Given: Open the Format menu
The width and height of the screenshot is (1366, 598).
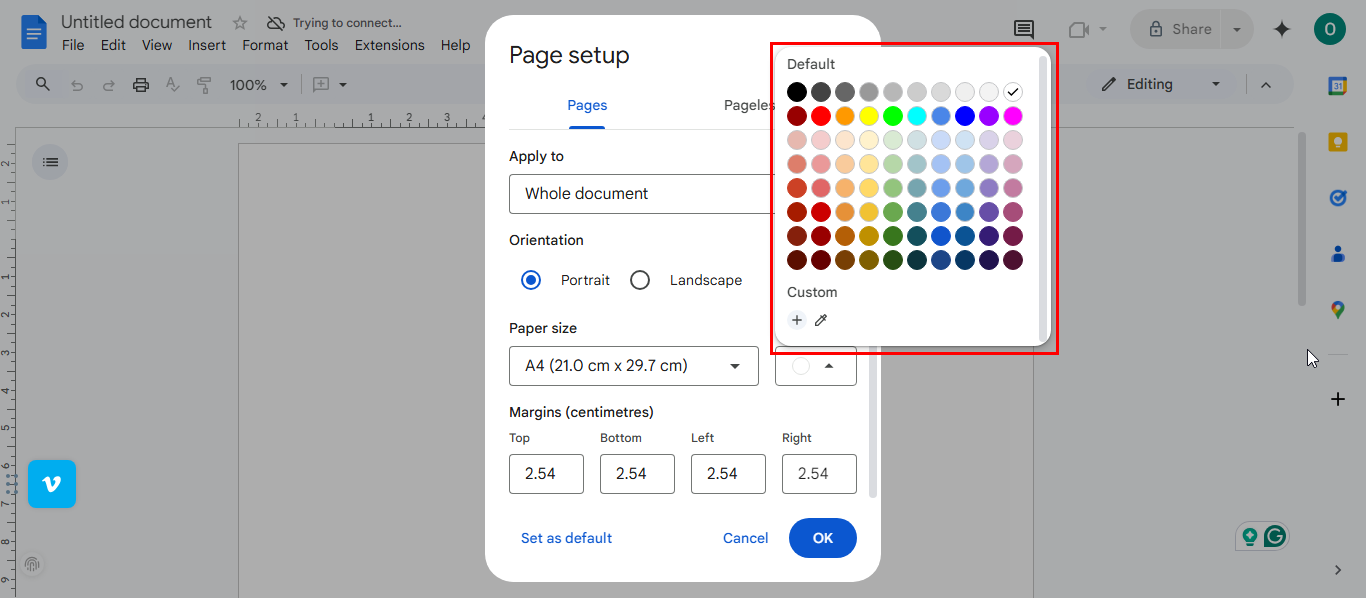Looking at the screenshot, I should click(264, 45).
